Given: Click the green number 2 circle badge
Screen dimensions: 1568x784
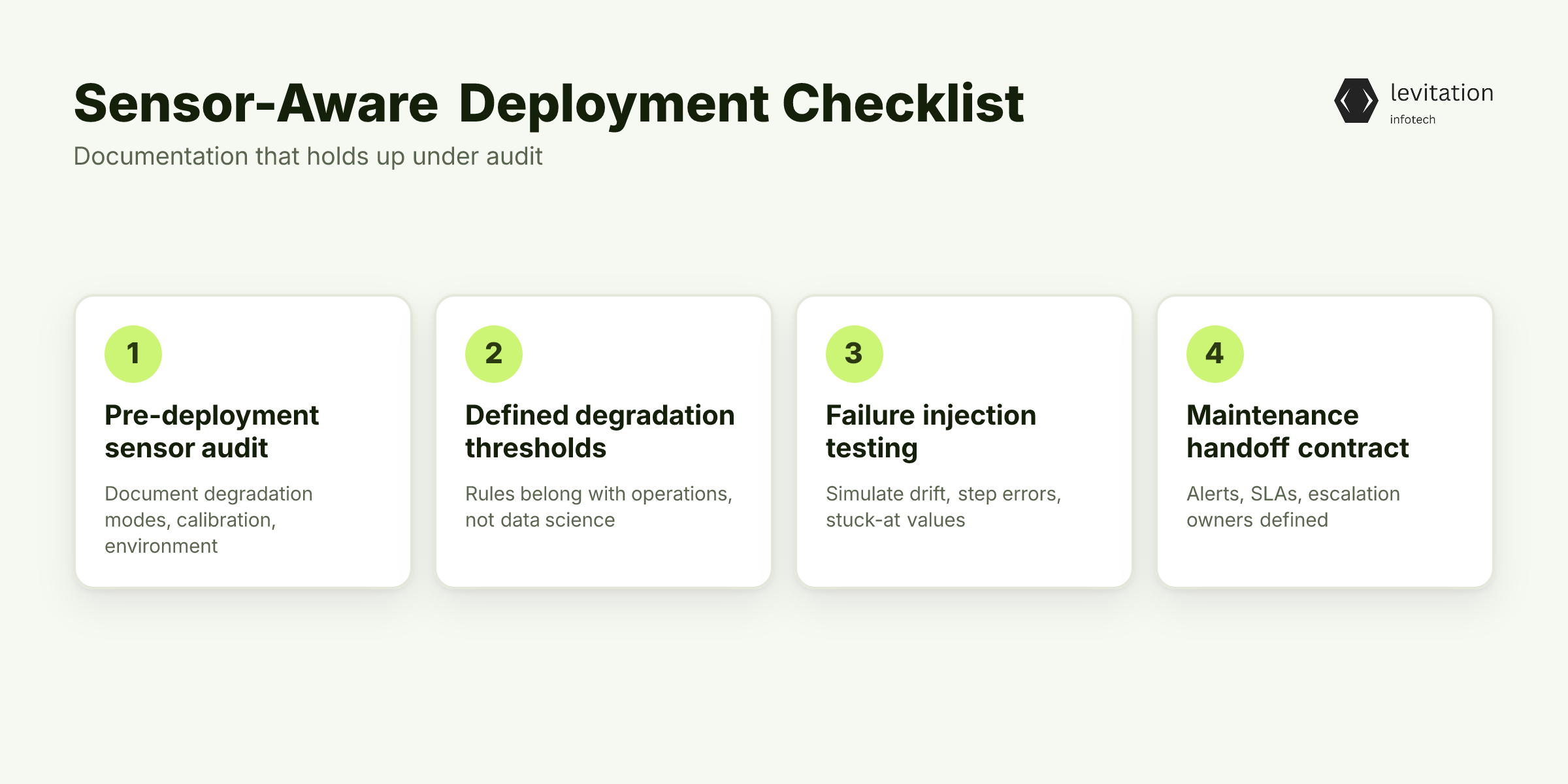Looking at the screenshot, I should pos(494,354).
